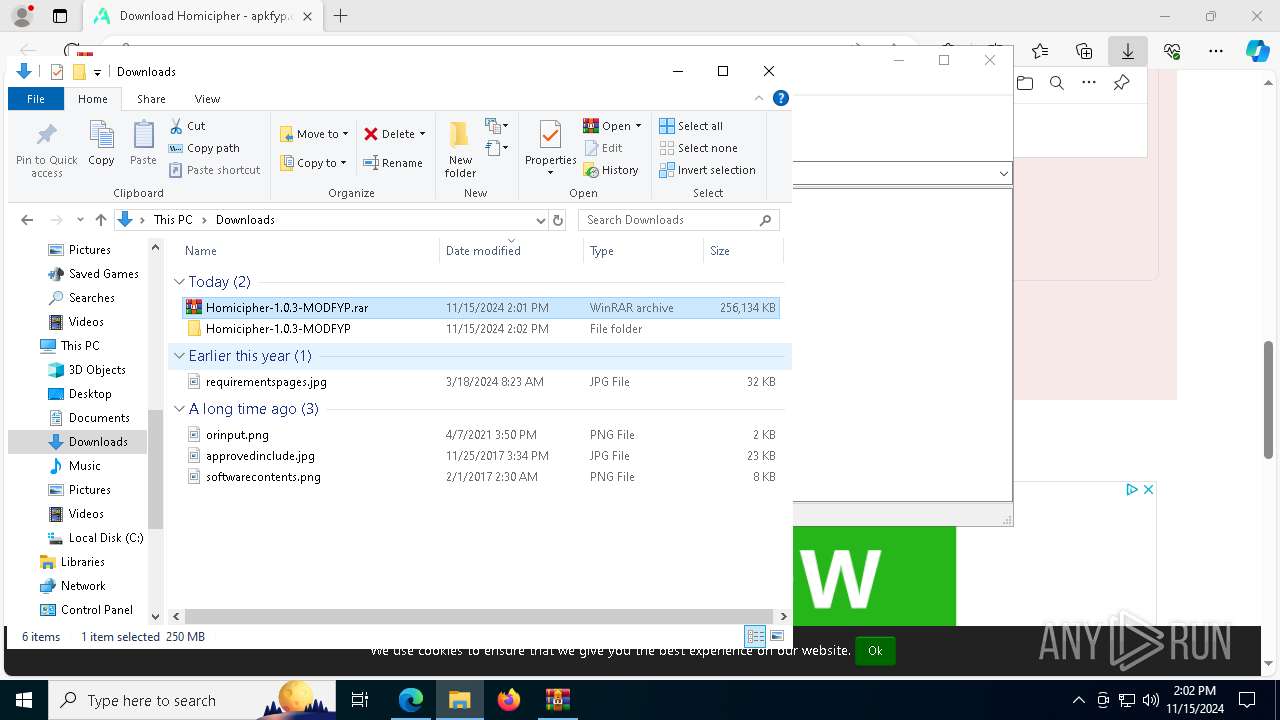This screenshot has width=1280, height=720.
Task: Open file History from ribbon
Action: [611, 170]
